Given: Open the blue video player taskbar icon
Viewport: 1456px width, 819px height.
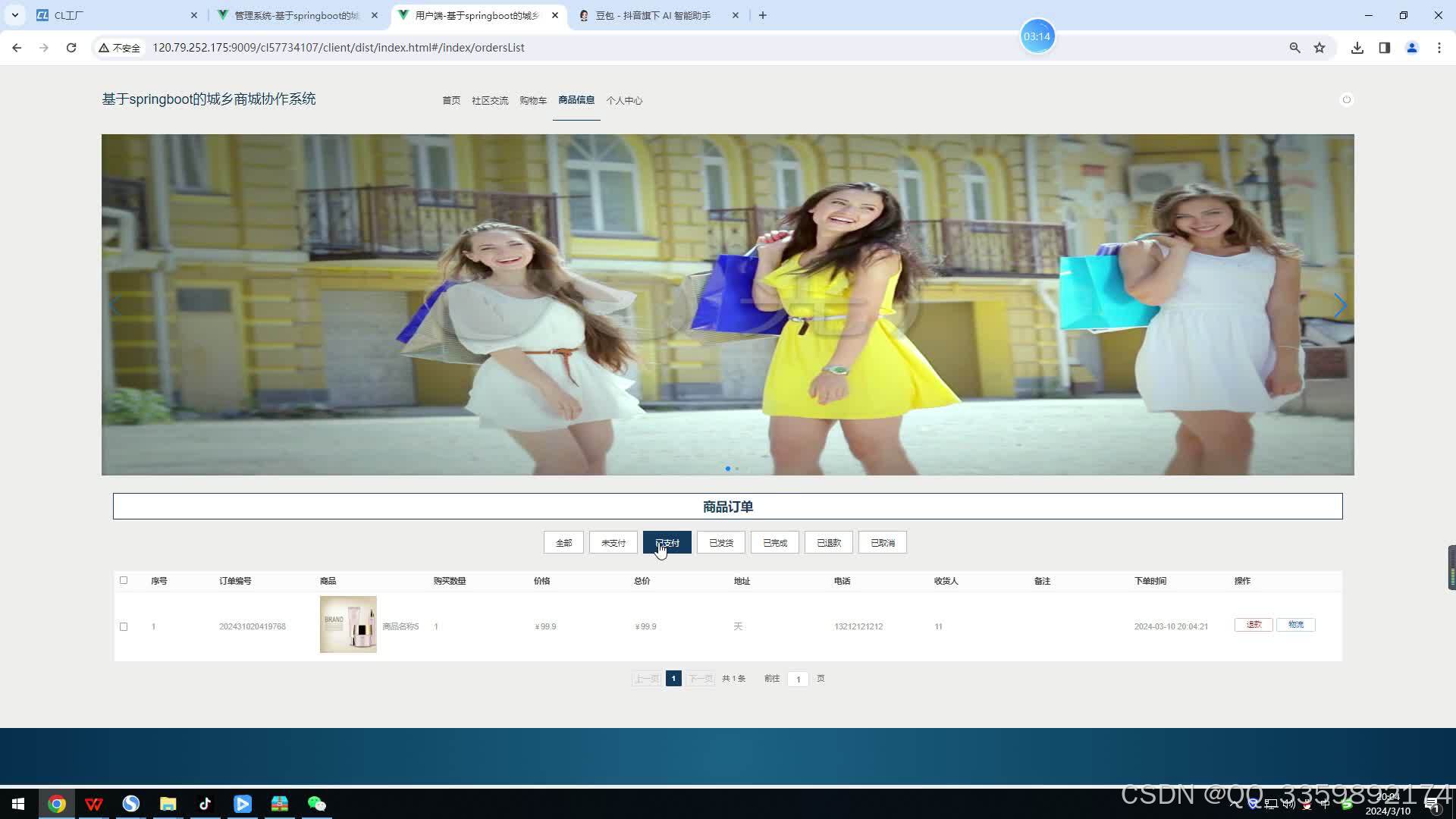Looking at the screenshot, I should (x=243, y=804).
